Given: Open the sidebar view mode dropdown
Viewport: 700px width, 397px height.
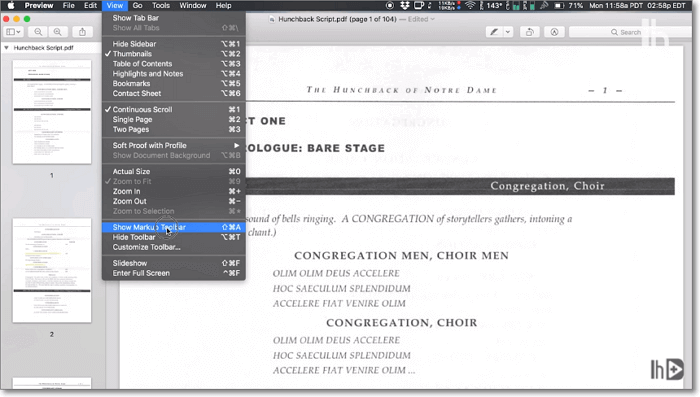Looking at the screenshot, I should point(13,32).
